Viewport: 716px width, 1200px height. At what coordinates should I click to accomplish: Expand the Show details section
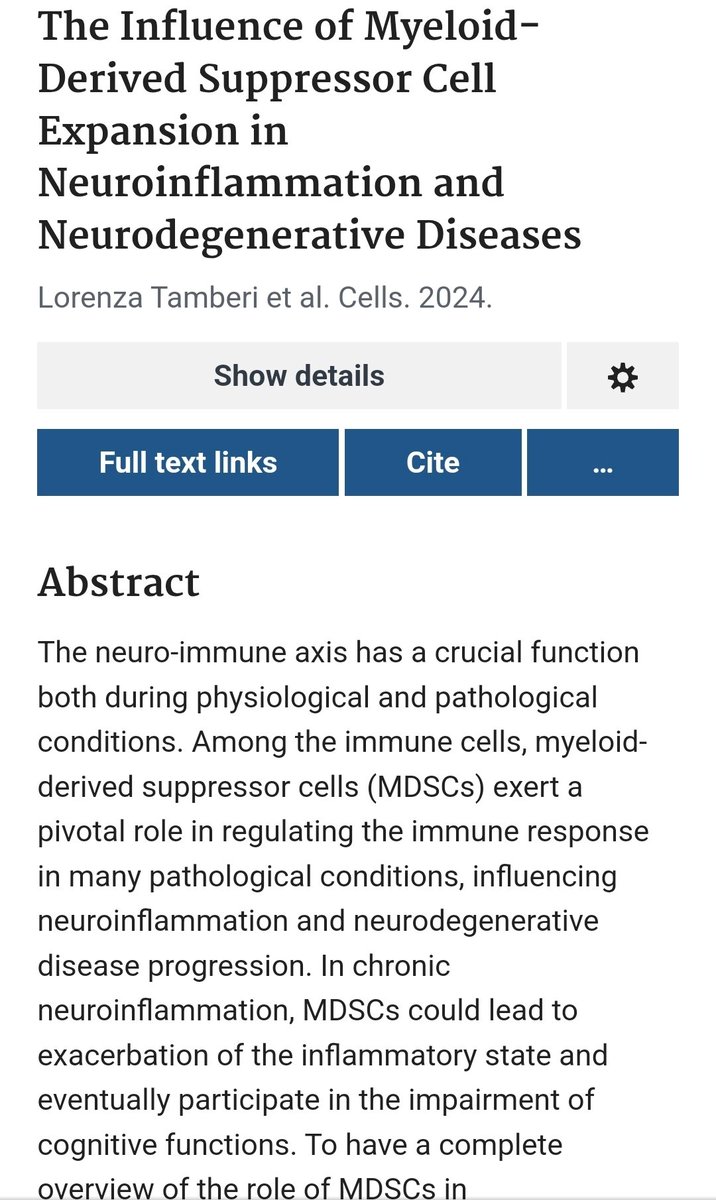click(x=298, y=376)
